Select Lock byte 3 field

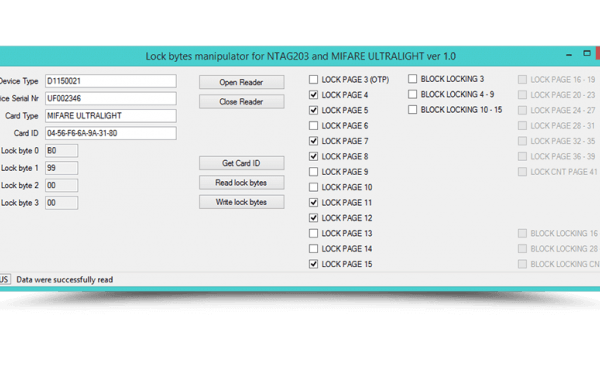point(62,203)
